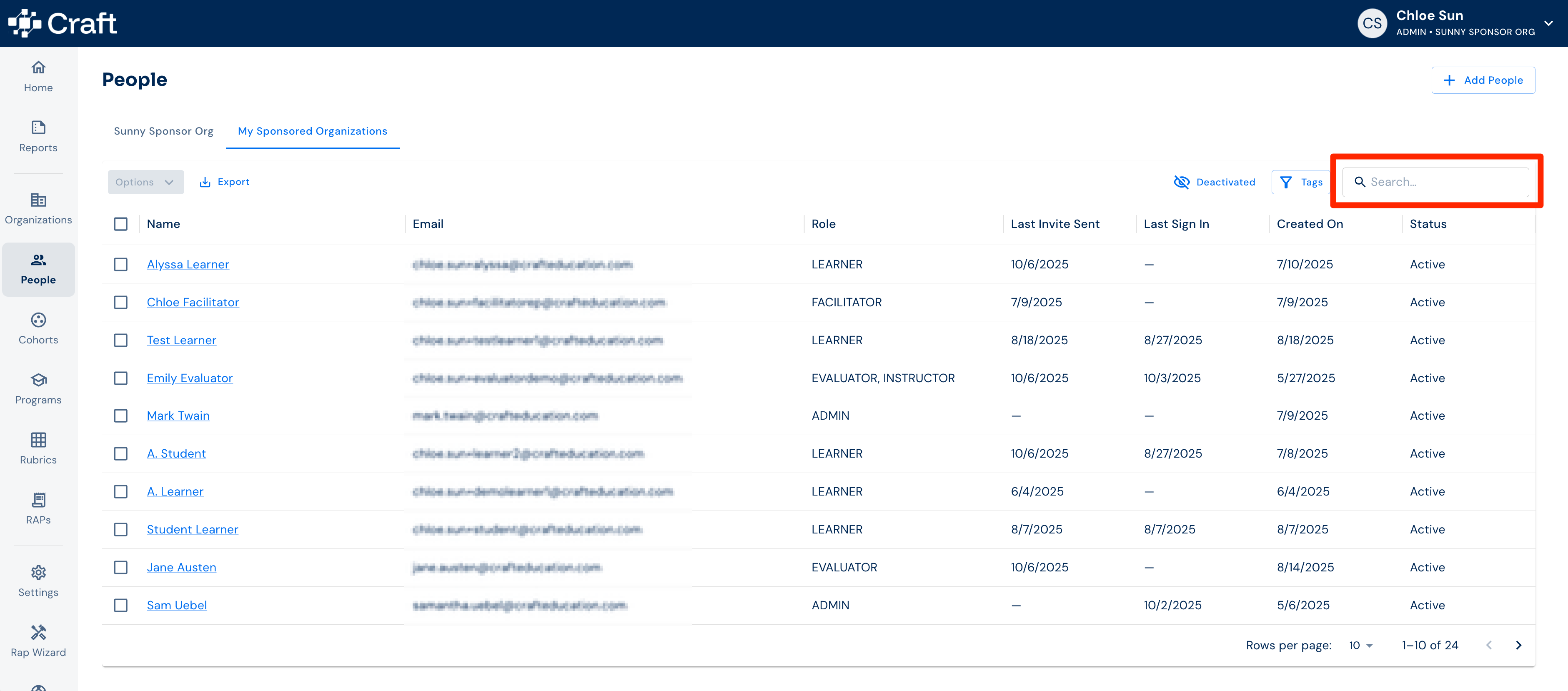Open Chloe Facilitator profile link
Screen dimensions: 1568x691
[192, 302]
